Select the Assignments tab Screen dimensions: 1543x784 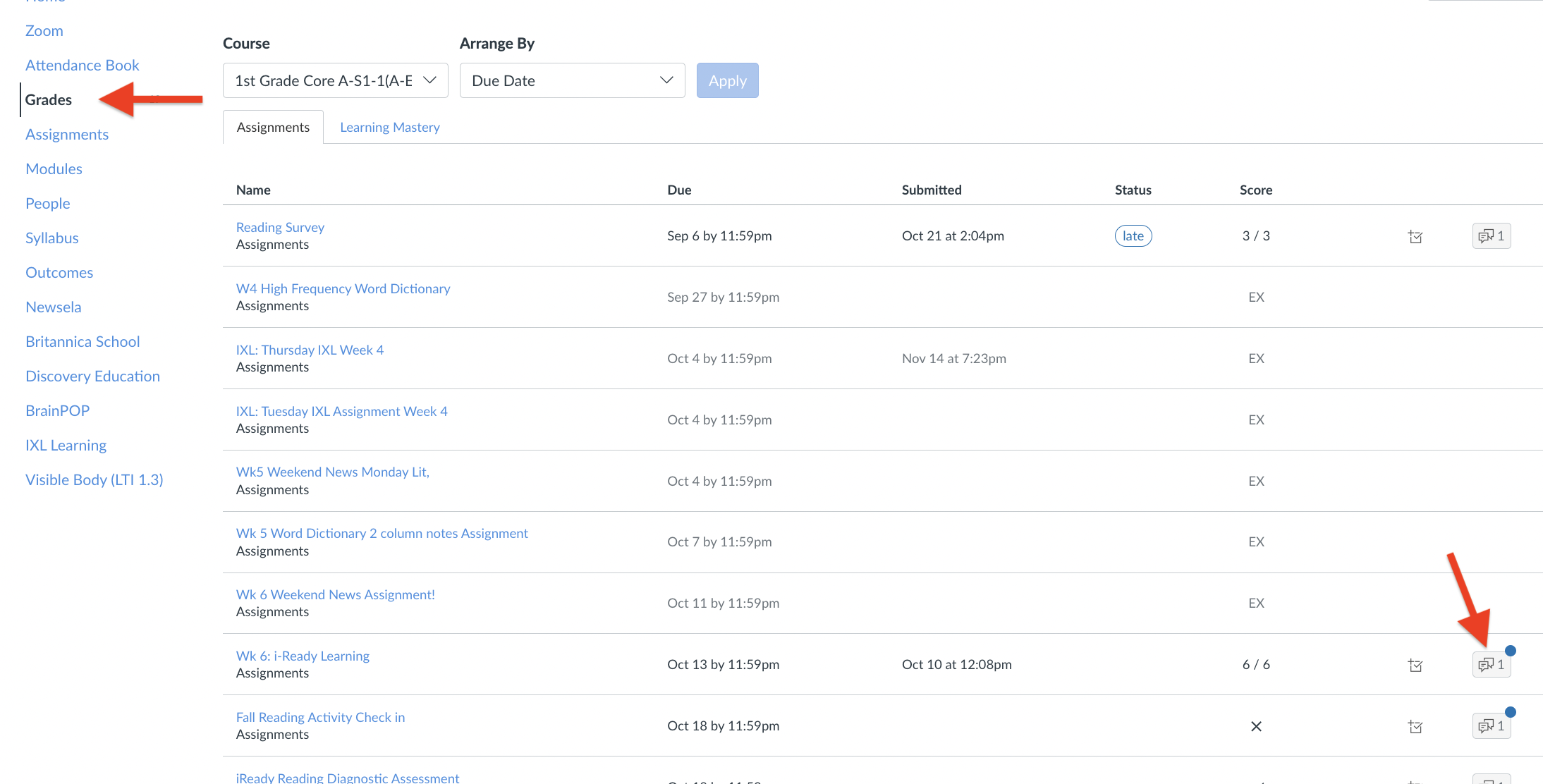click(273, 128)
